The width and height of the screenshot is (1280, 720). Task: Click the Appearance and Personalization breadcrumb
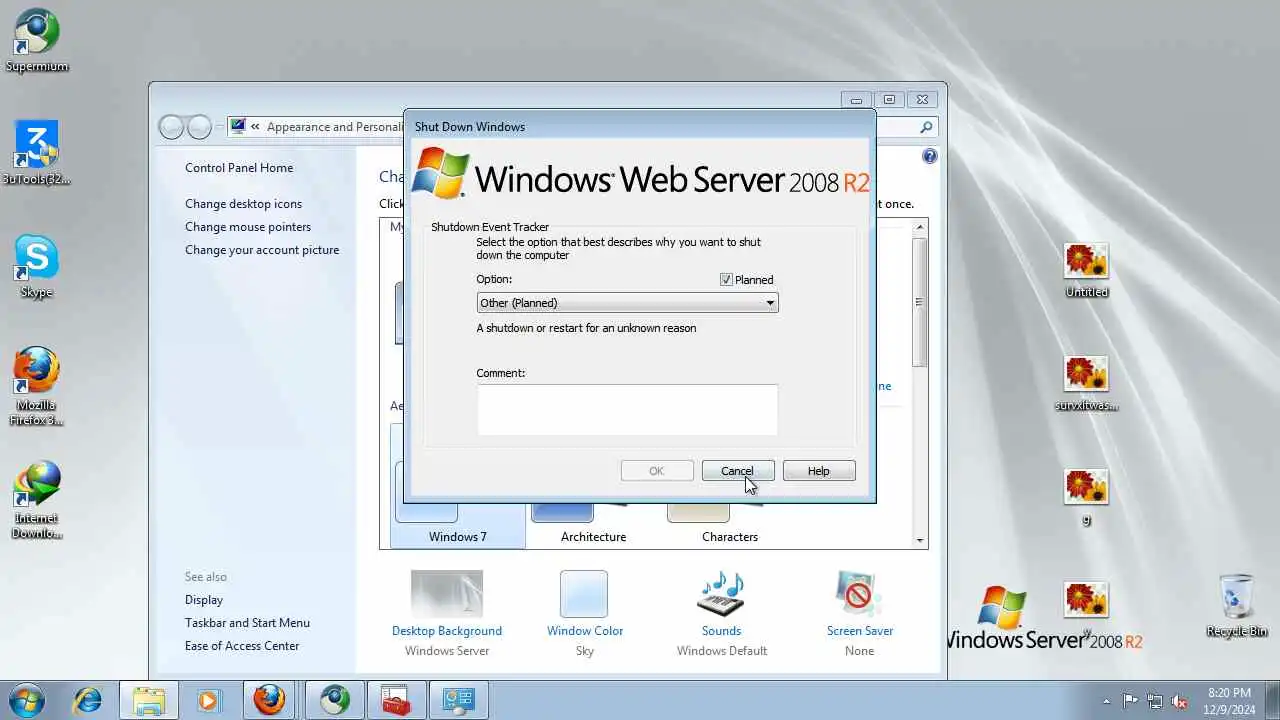[334, 127]
